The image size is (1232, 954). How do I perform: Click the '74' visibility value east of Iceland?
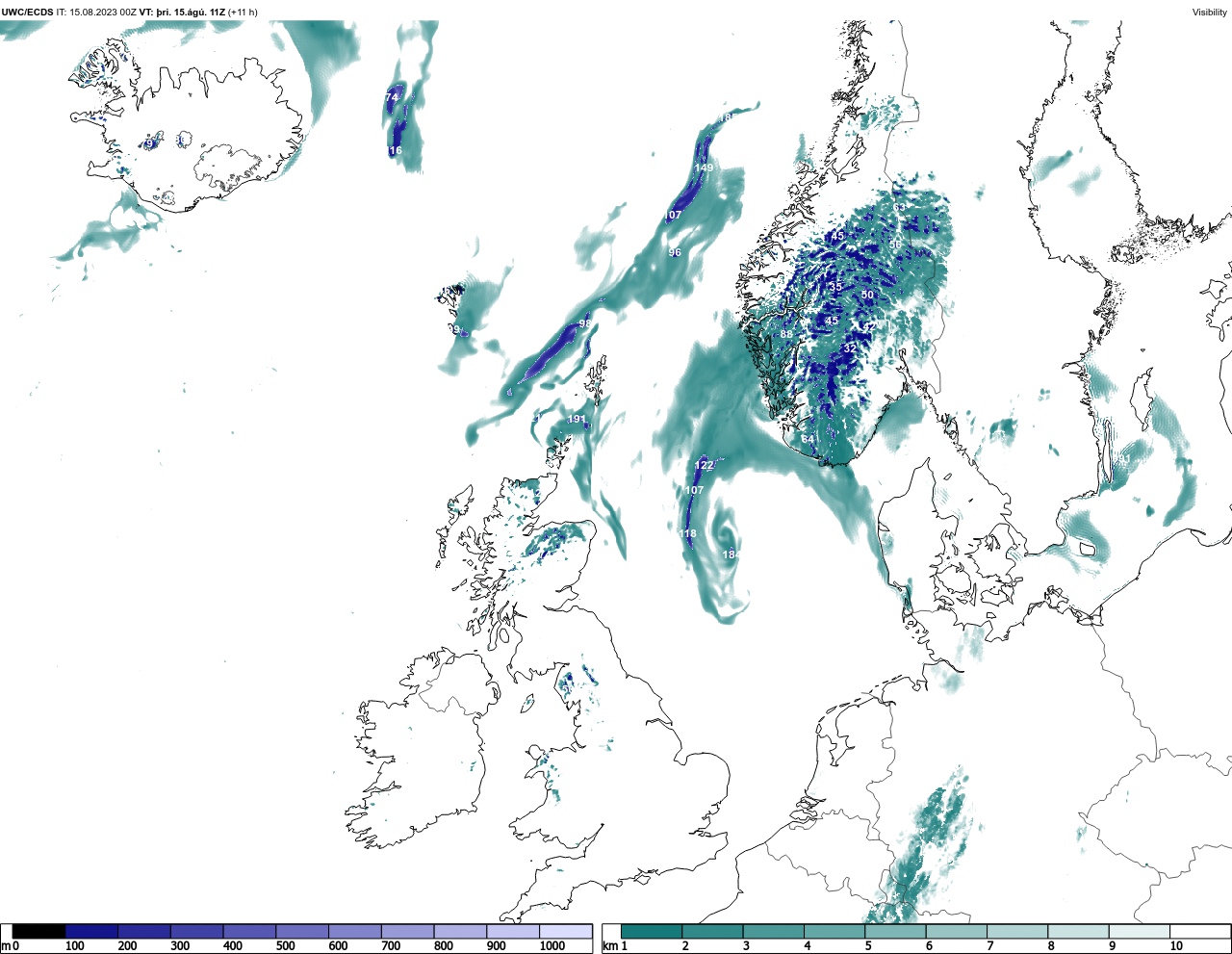(x=392, y=97)
